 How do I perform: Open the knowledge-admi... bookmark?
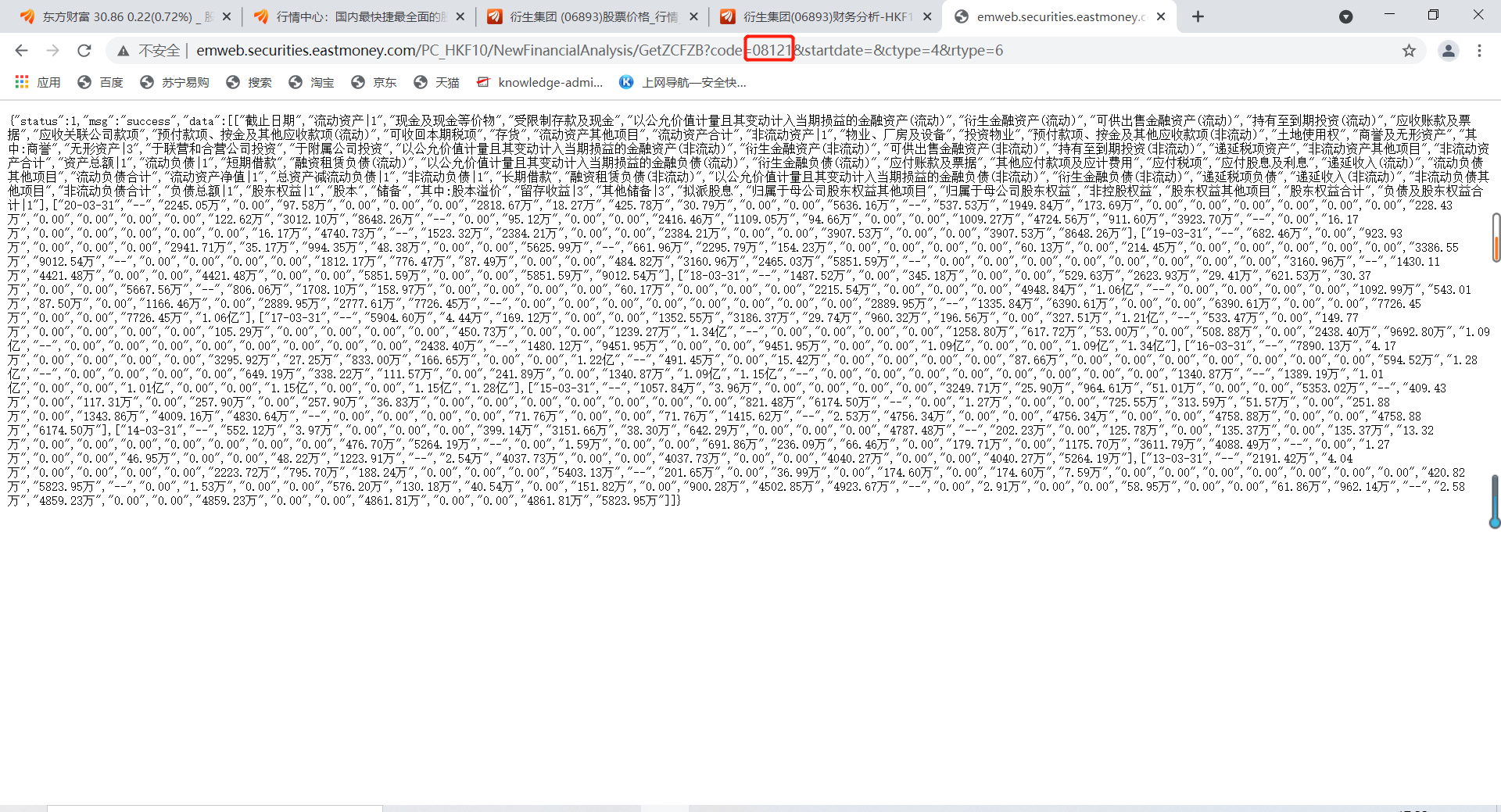539,82
